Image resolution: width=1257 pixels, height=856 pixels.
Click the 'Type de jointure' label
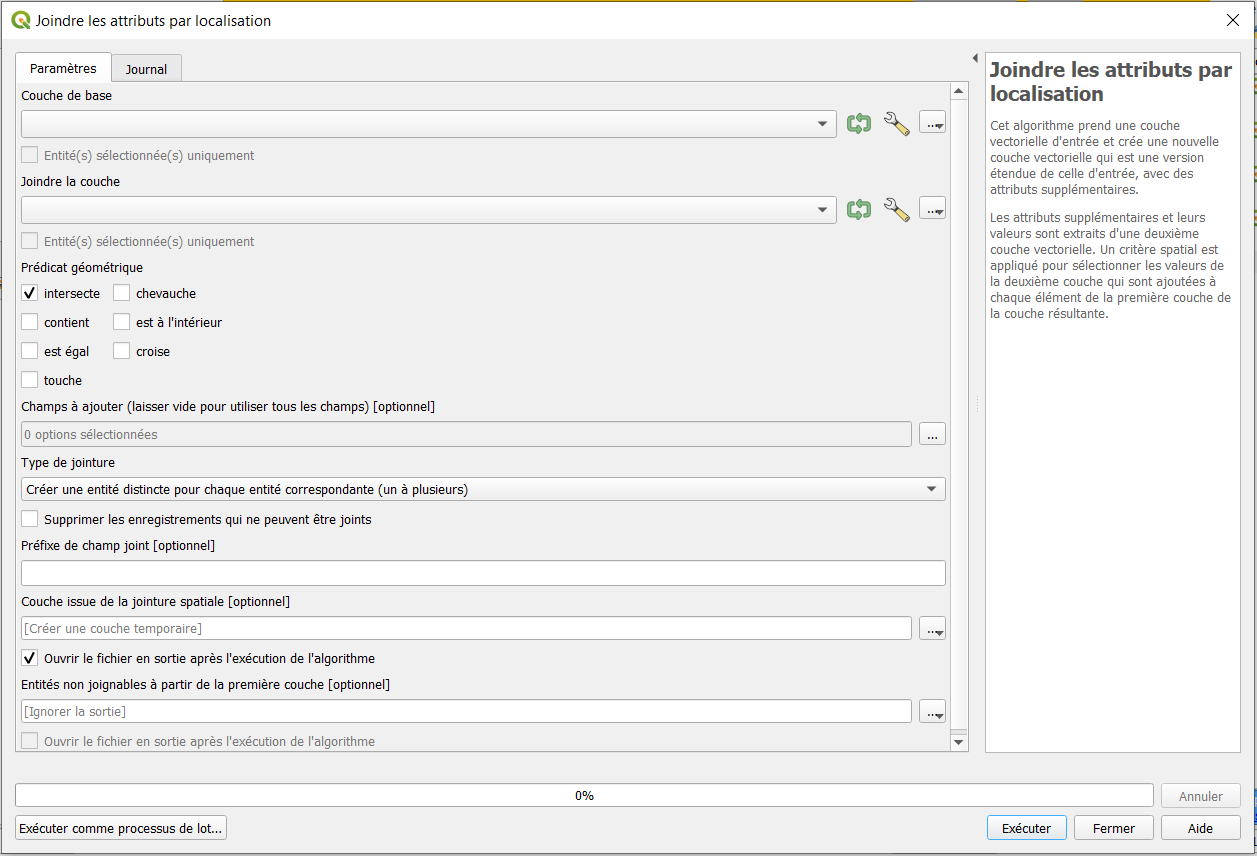point(68,463)
